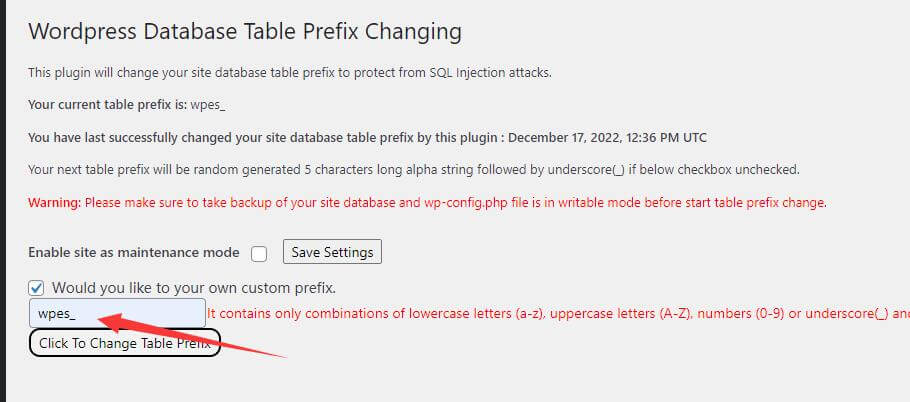Tick the Enable site as maintenance mode checkbox
Screen dimensions: 910x402
click(x=259, y=253)
